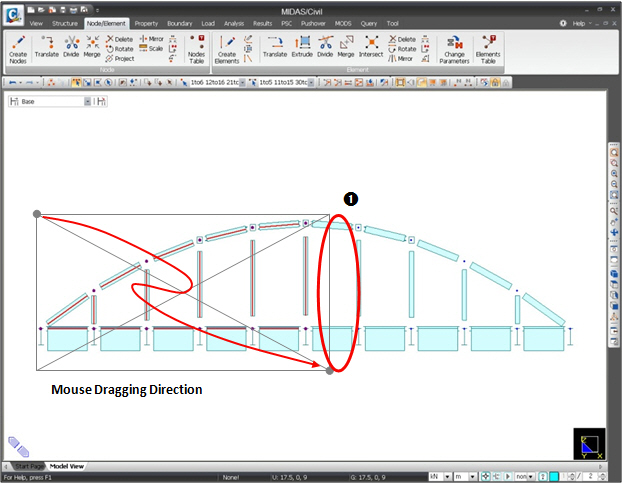Switch to the Start Page tab
The width and height of the screenshot is (622, 483).
(x=29, y=467)
